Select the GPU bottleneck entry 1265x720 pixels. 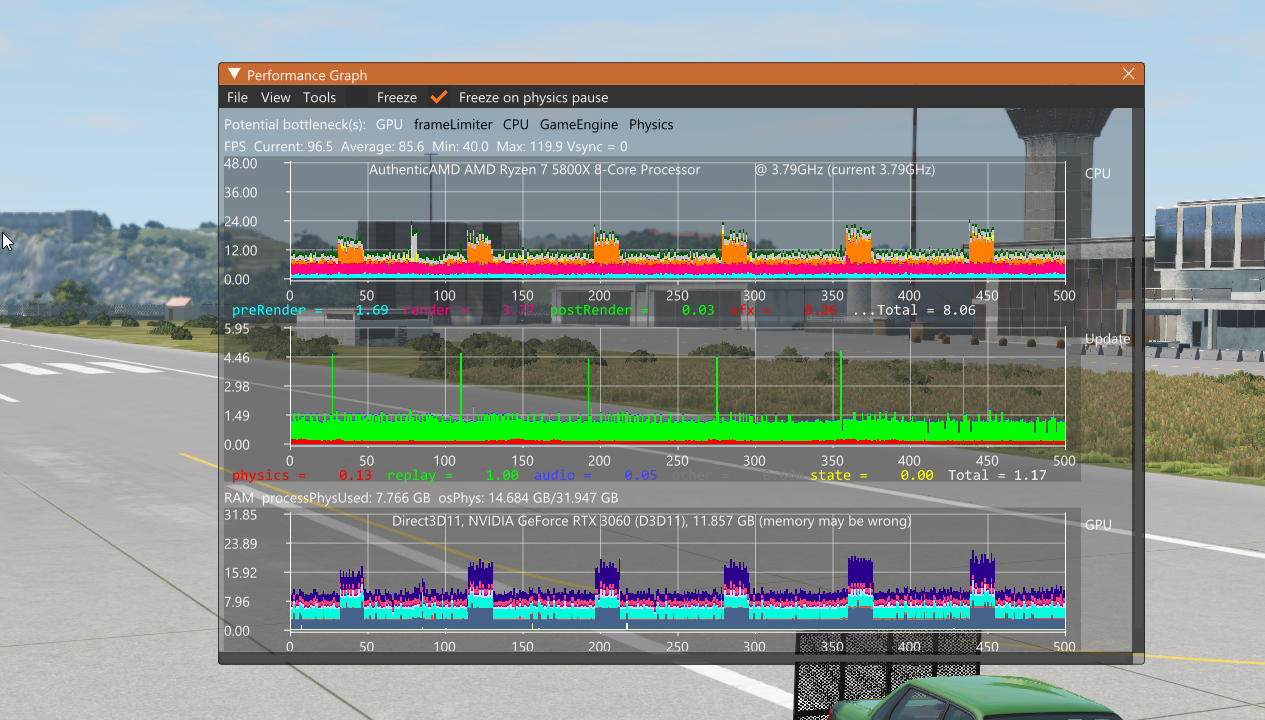[389, 125]
